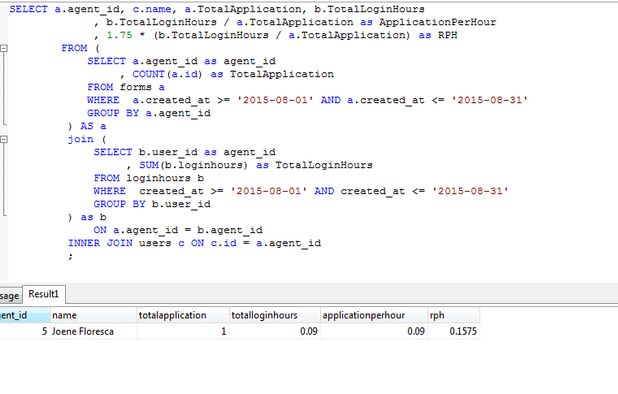Click the loginhours WHERE created_at date filter line
Viewport: 618px width, 394px height.
301,191
